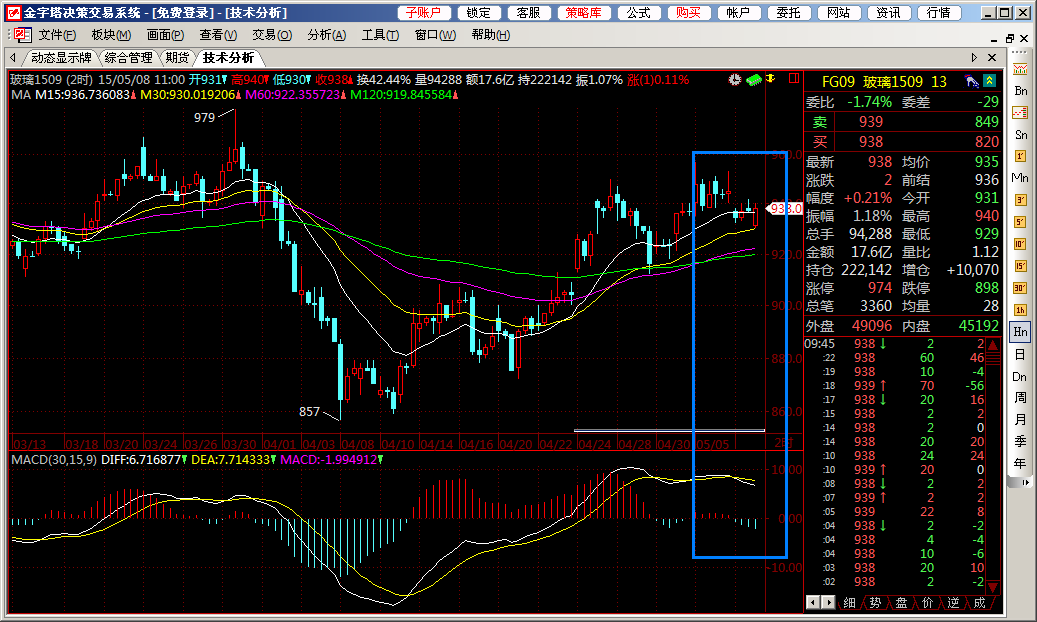Open the 工具(T) menu
This screenshot has width=1037, height=622.
380,35
